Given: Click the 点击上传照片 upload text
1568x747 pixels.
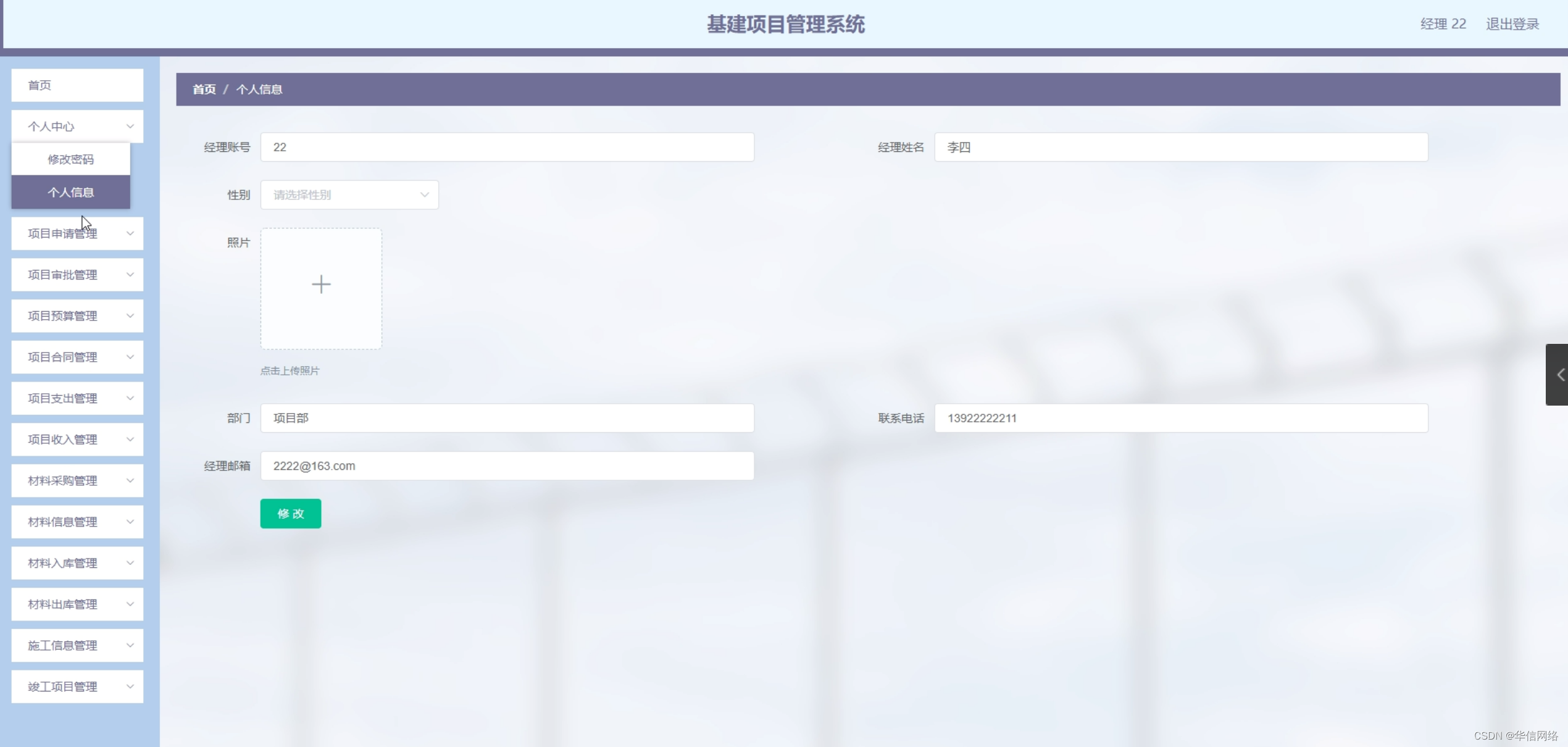Looking at the screenshot, I should click(x=289, y=370).
